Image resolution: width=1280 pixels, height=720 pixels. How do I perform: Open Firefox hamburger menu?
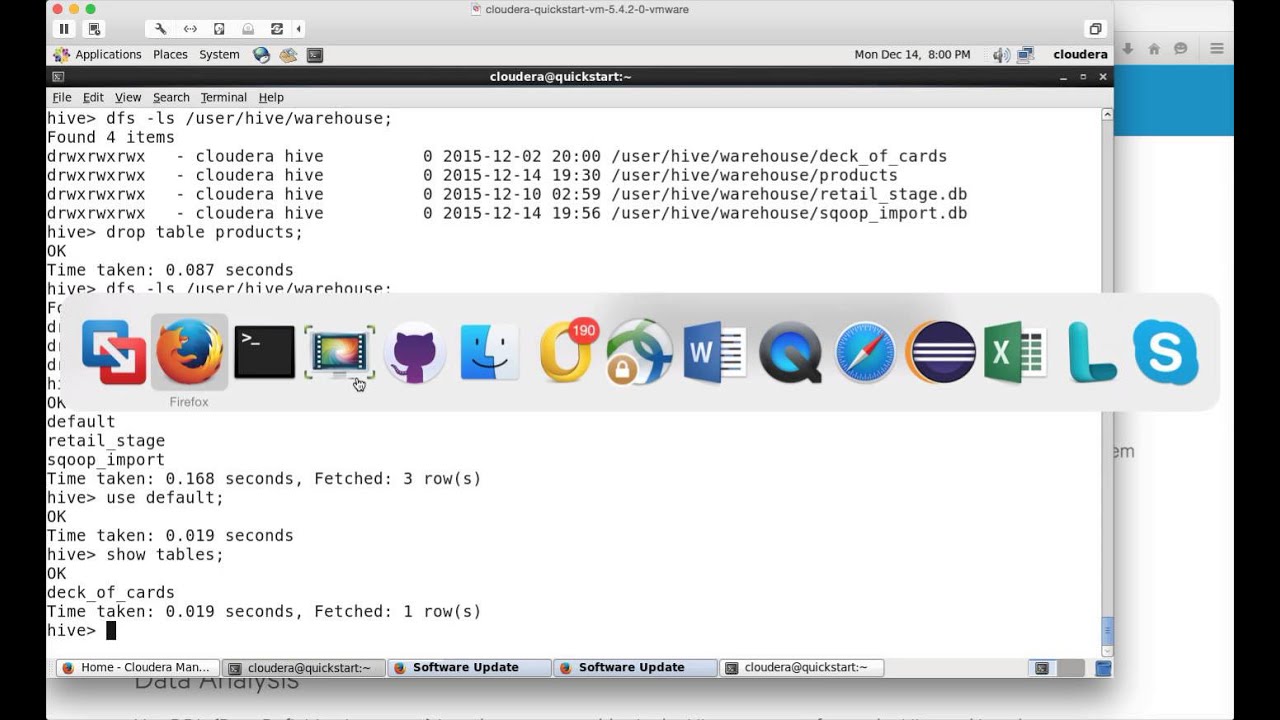pyautogui.click(x=1217, y=48)
